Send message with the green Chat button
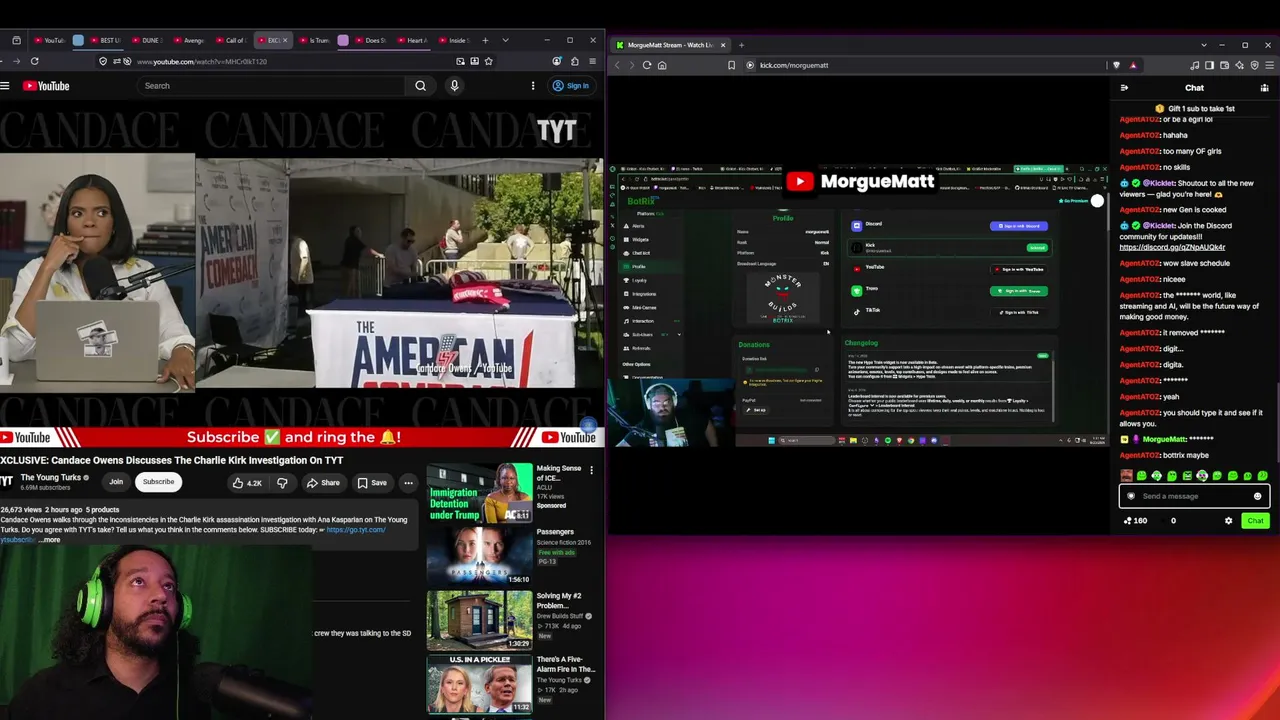Viewport: 1280px width, 720px height. (x=1255, y=521)
